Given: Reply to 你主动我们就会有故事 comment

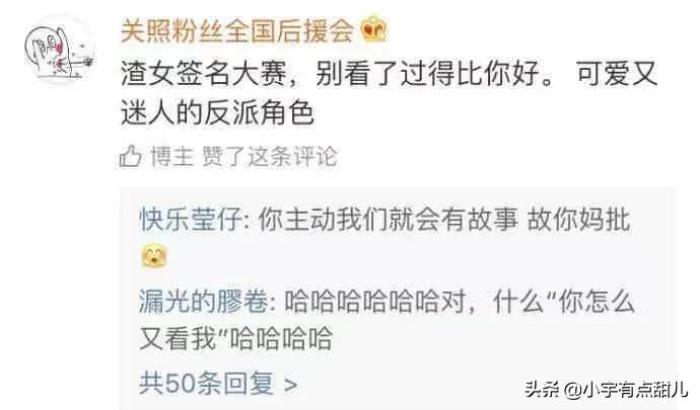Looking at the screenshot, I should 388,220.
